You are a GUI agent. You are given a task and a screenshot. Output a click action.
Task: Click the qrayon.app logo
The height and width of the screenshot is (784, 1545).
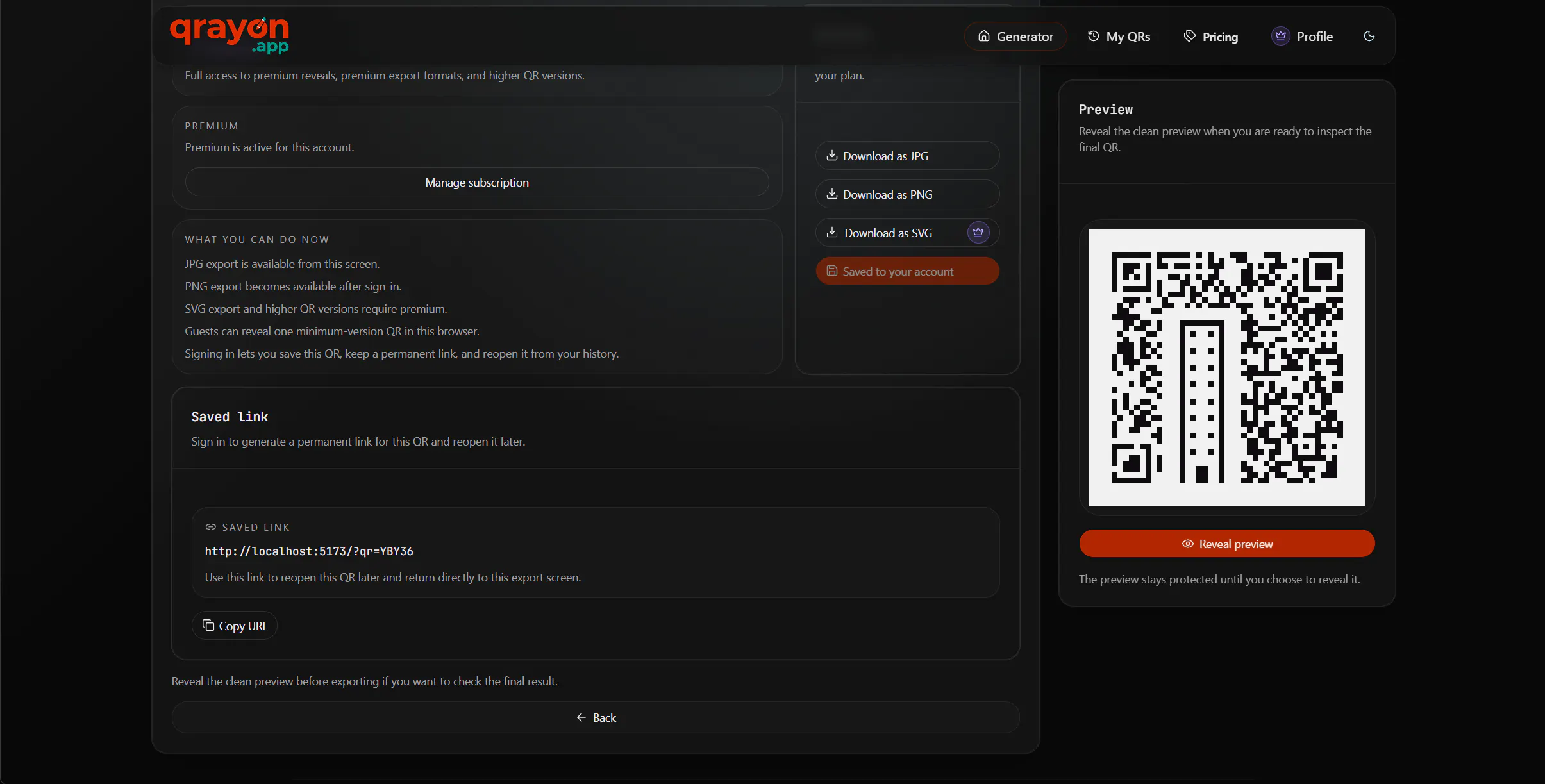(x=230, y=36)
